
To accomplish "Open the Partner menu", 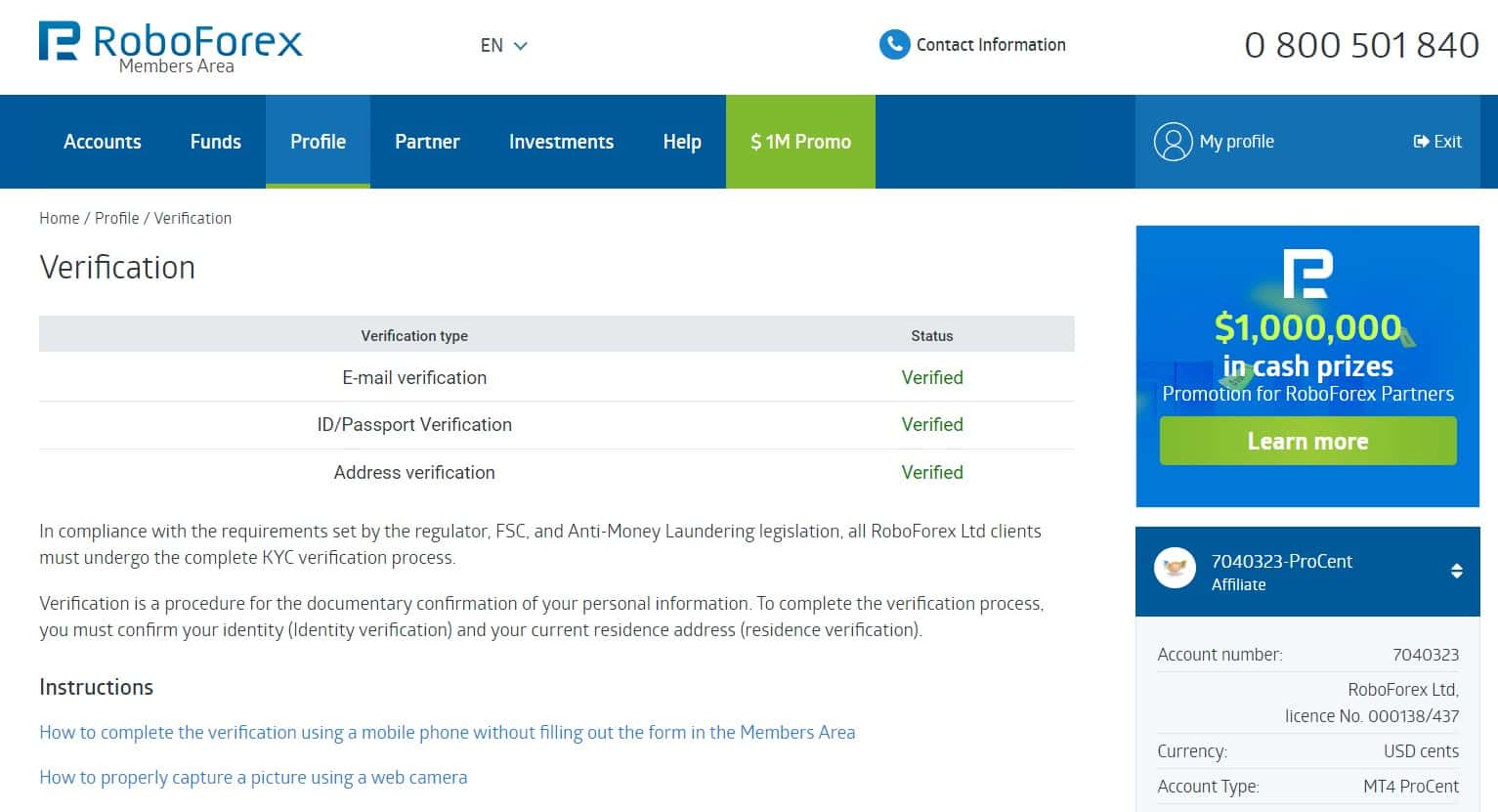I will coord(427,142).
